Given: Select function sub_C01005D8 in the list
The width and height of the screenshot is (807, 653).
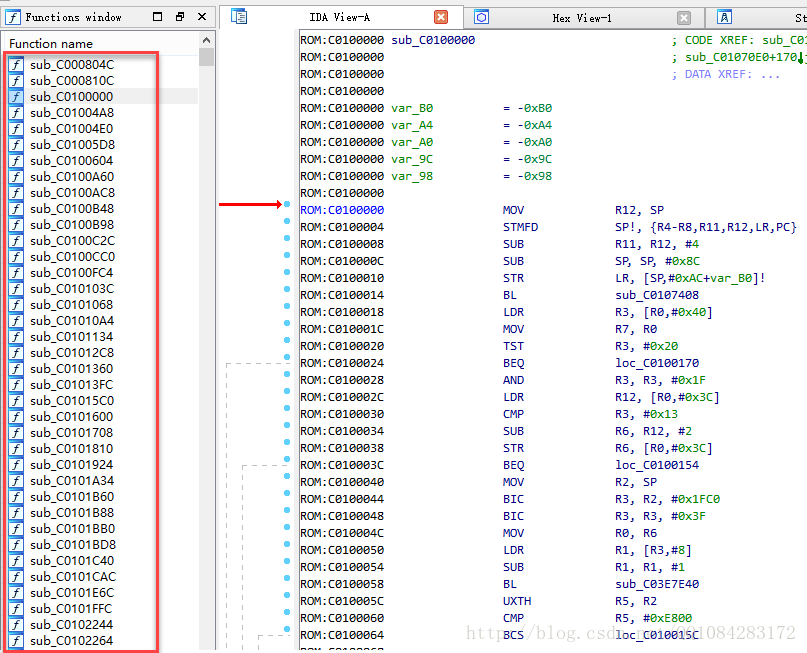Looking at the screenshot, I should point(72,144).
